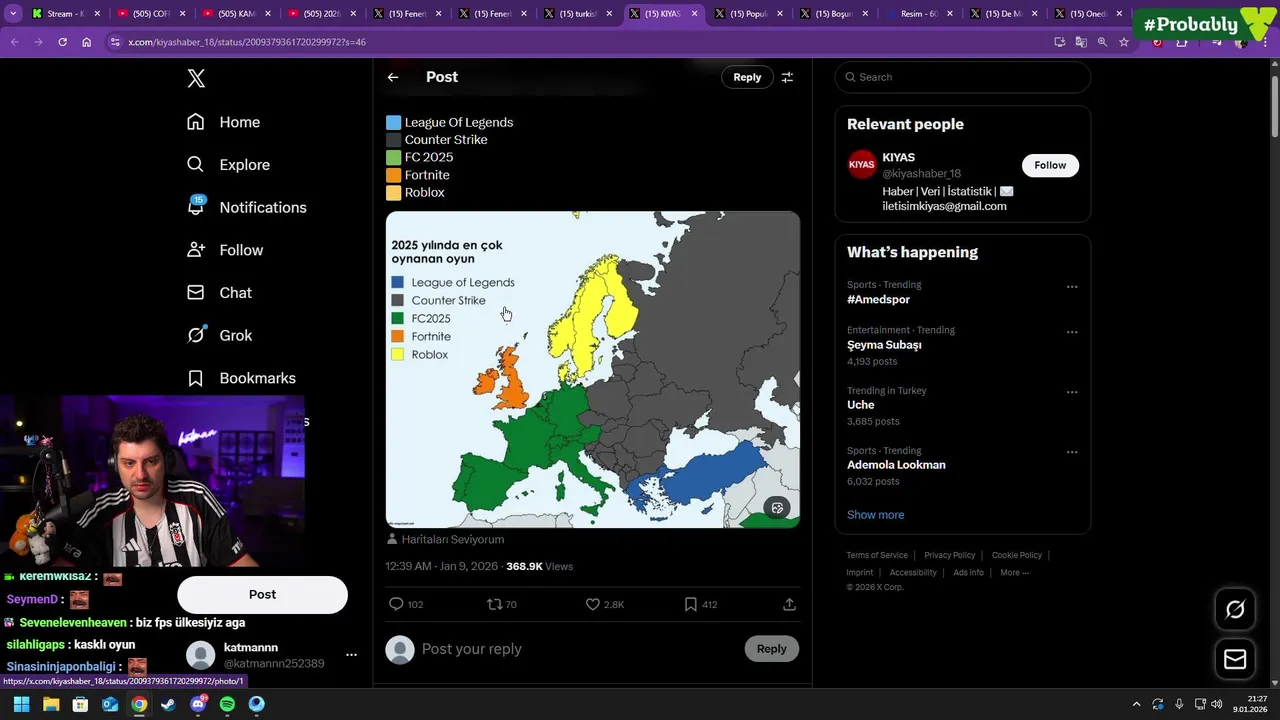Open the Follow section in the sidebar
This screenshot has width=1280, height=720.
[x=225, y=250]
